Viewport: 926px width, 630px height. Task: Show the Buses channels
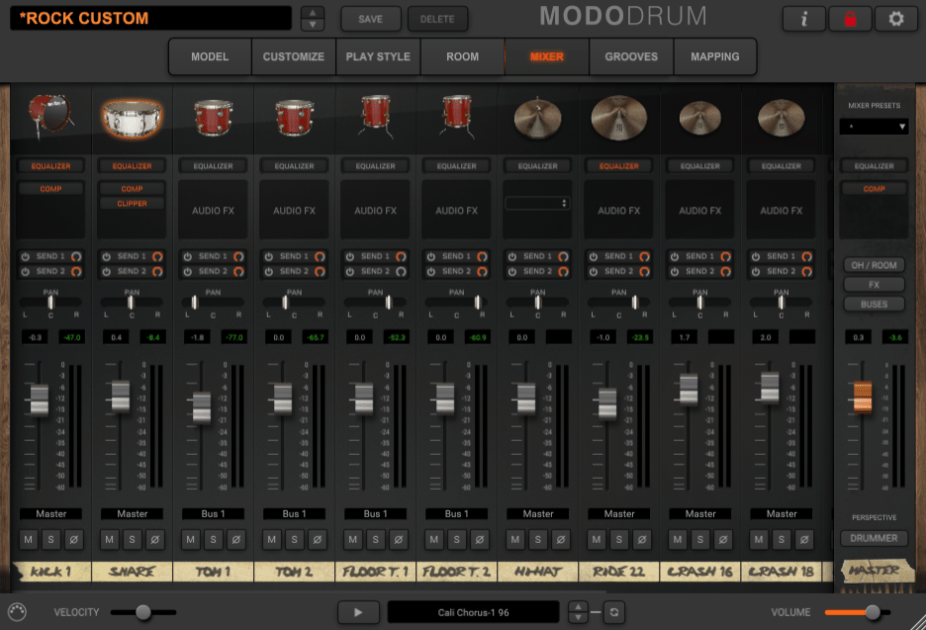click(x=874, y=304)
